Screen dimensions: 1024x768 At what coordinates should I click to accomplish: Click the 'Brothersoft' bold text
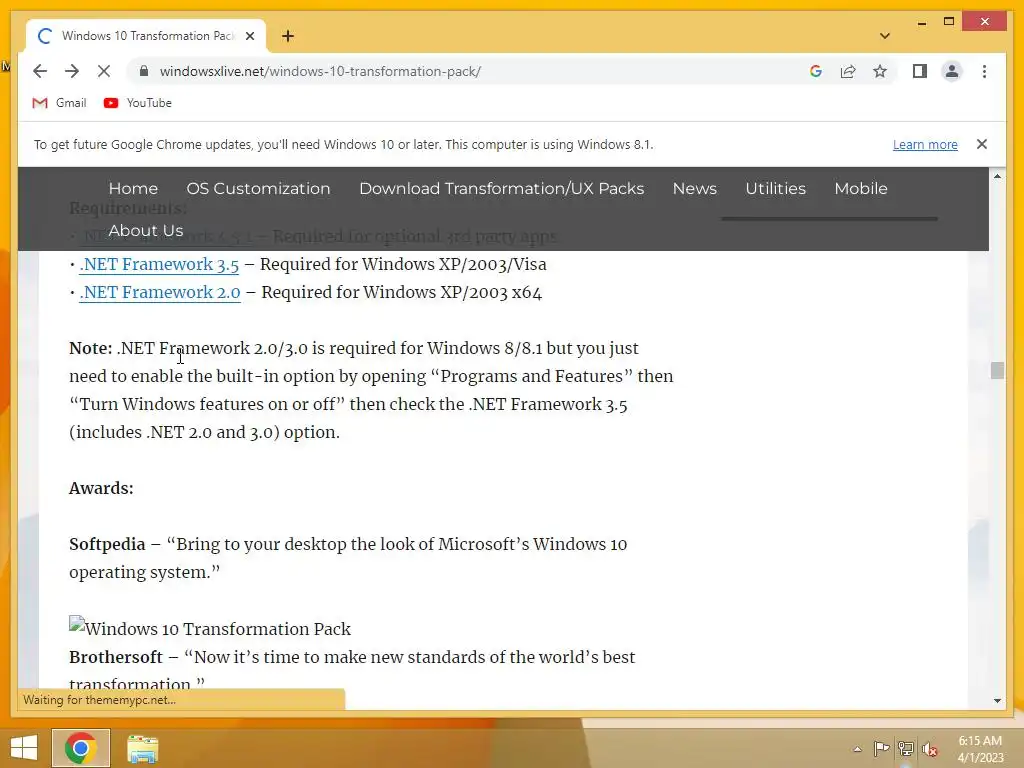pos(116,657)
